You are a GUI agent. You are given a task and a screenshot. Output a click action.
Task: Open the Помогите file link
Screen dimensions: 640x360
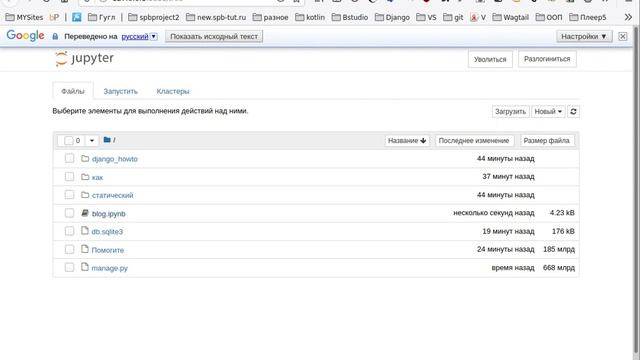108,250
